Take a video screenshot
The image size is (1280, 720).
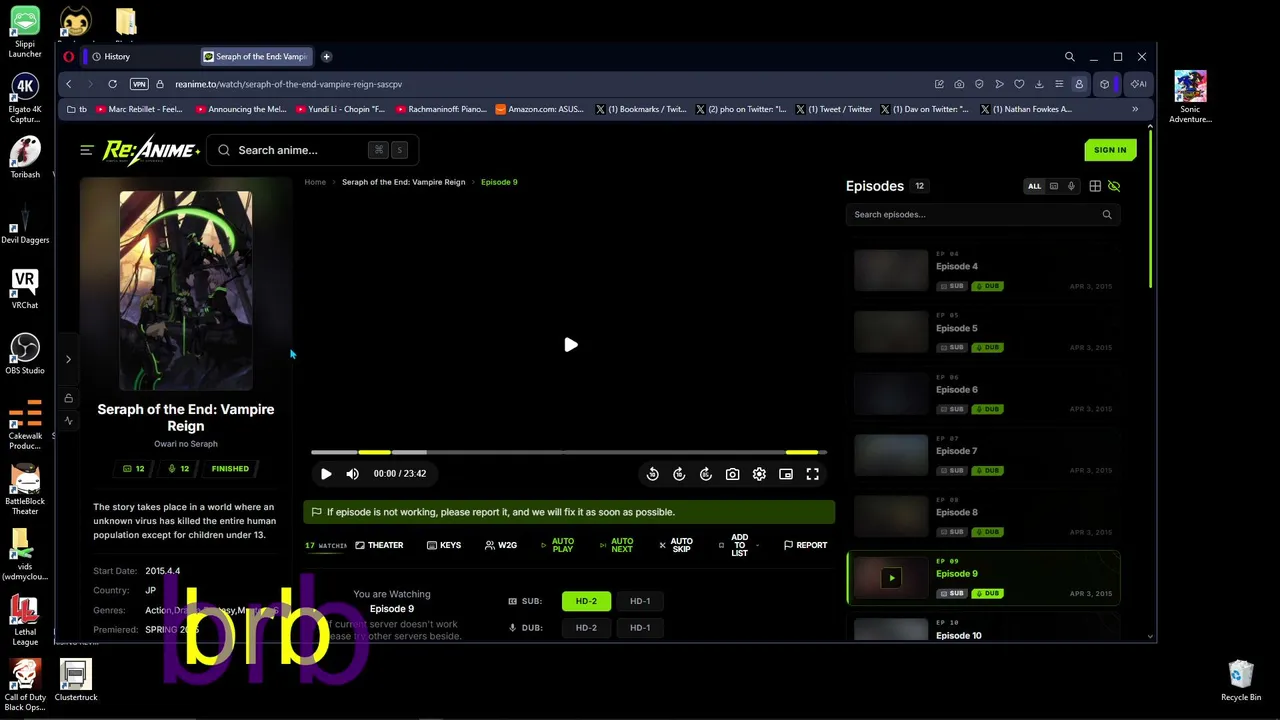(x=733, y=474)
